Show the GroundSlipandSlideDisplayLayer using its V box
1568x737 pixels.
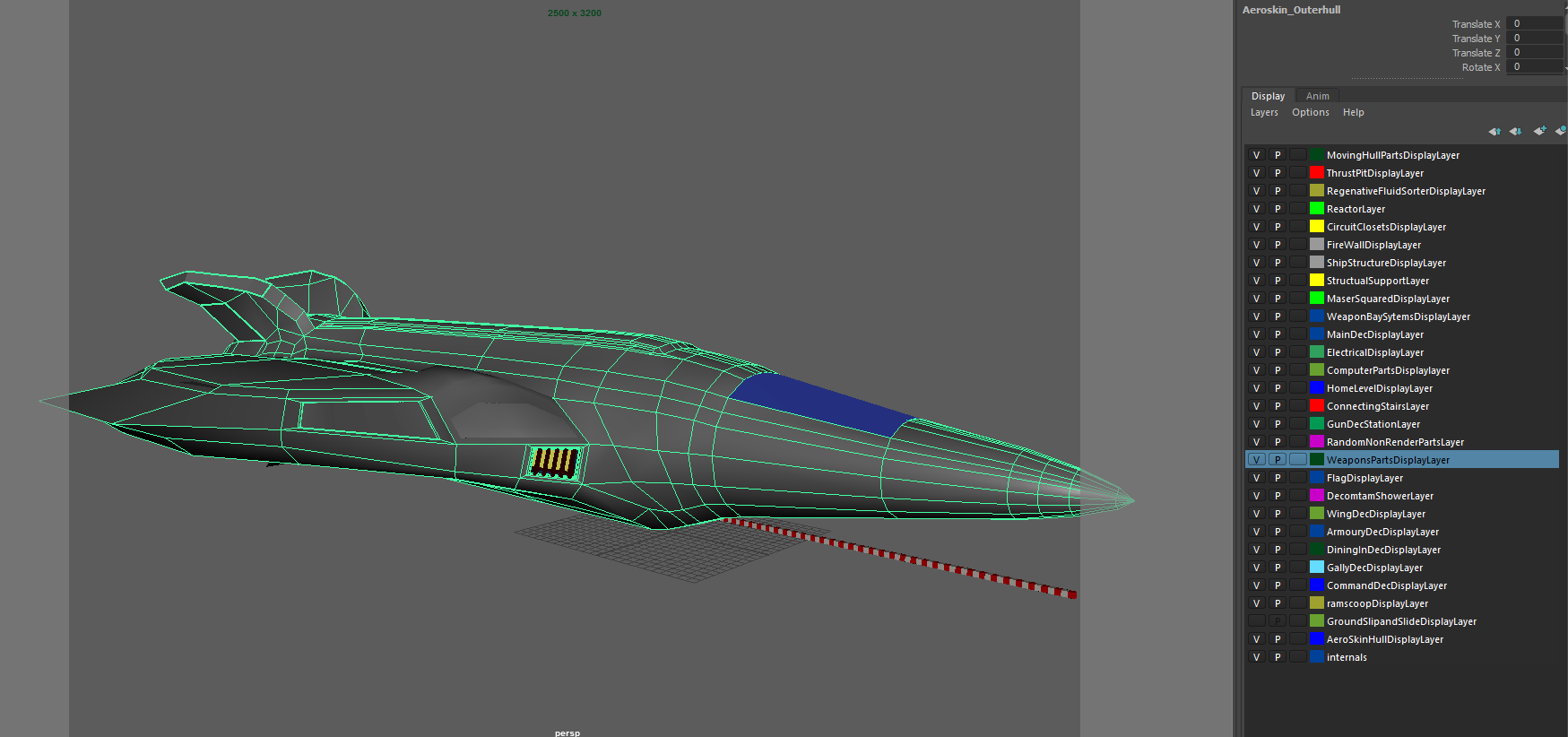[1256, 621]
